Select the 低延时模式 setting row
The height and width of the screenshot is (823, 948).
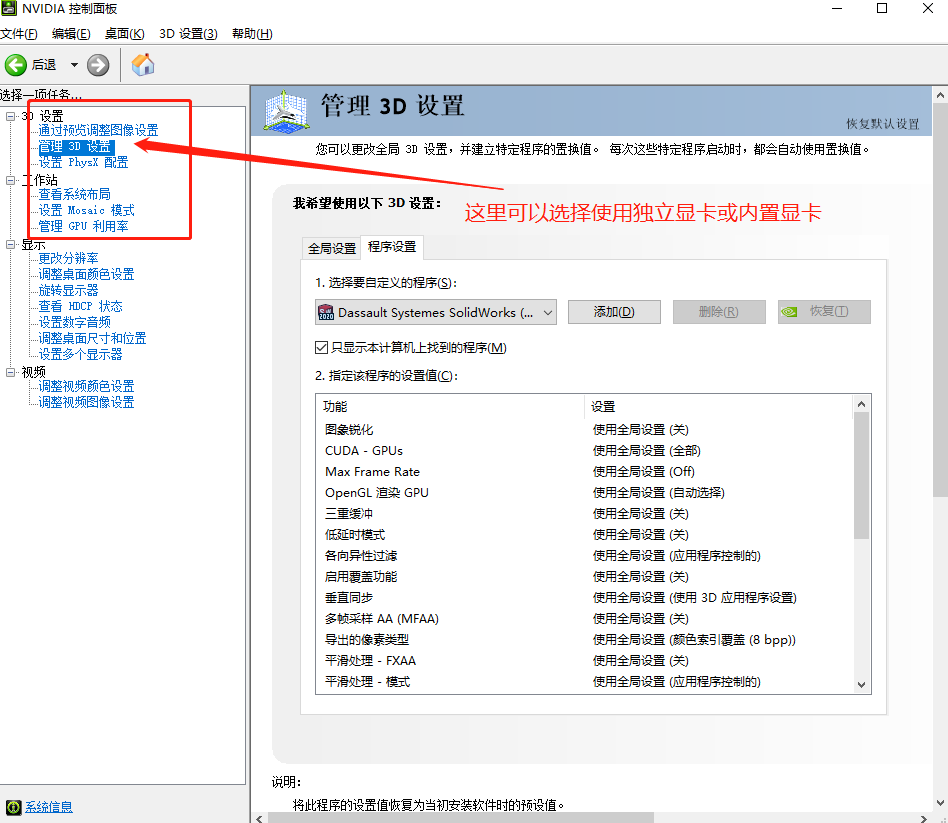click(584, 535)
